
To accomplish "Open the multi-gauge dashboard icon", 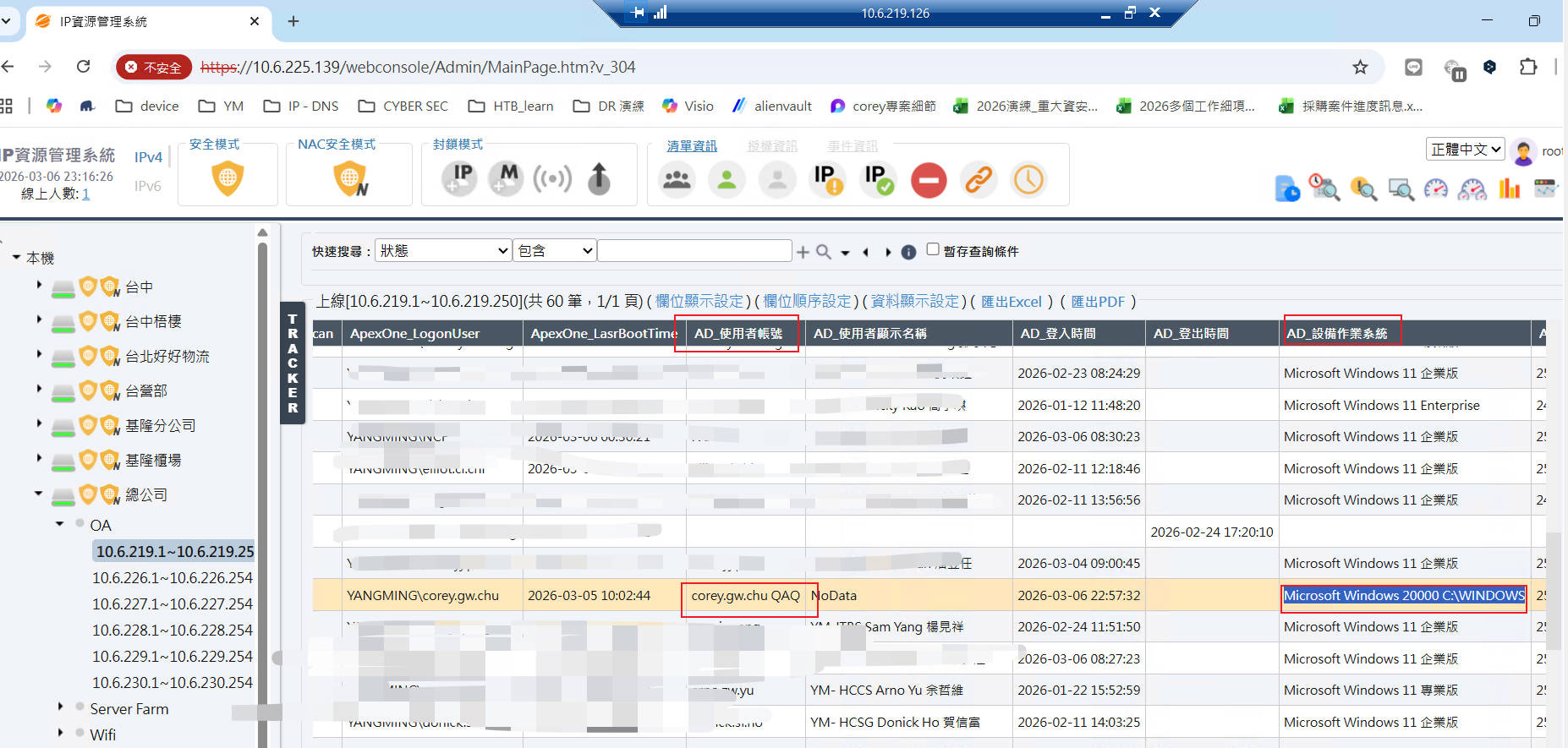I will tap(1472, 188).
